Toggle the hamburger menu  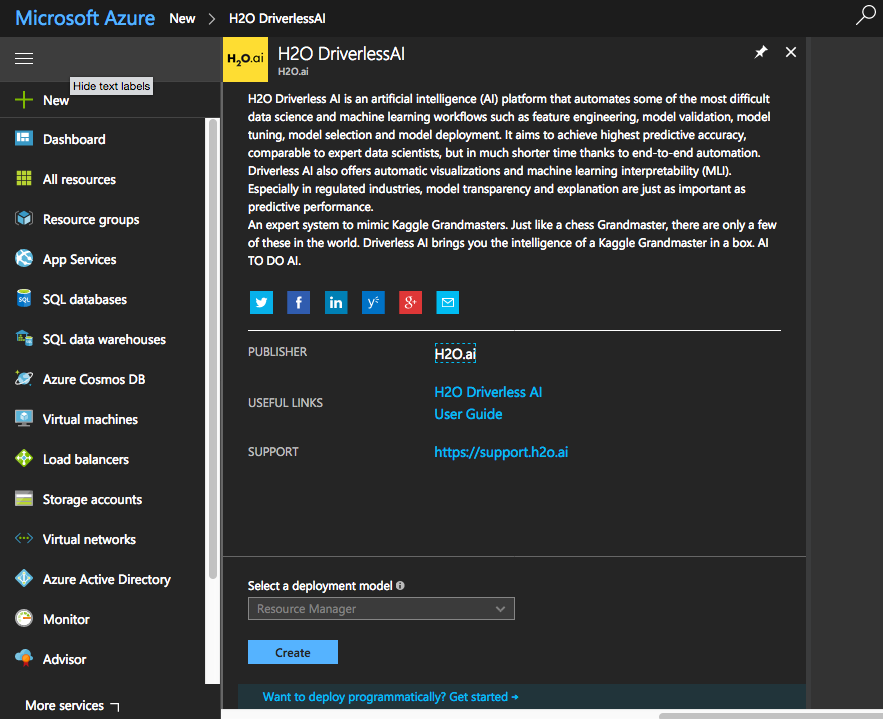tap(24, 58)
